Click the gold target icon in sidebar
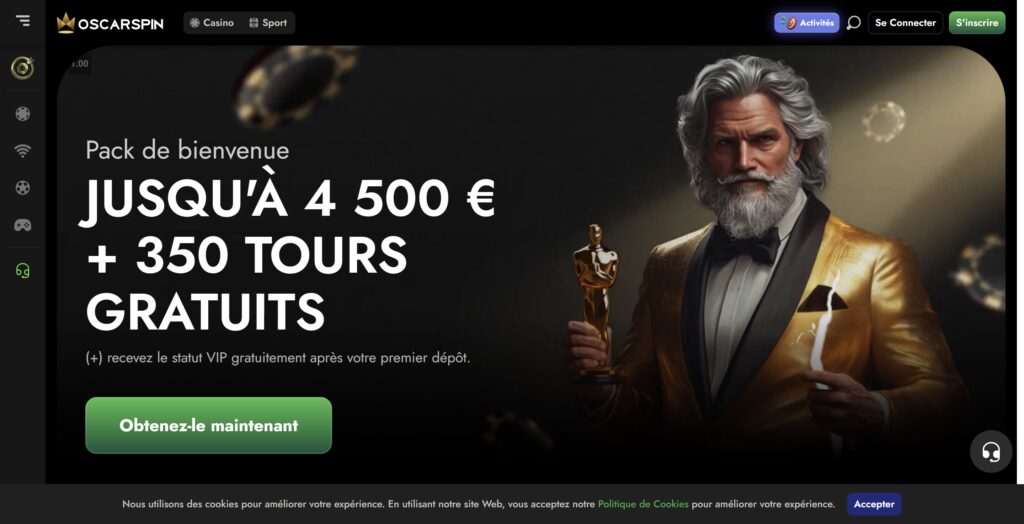Image resolution: width=1024 pixels, height=524 pixels. [x=23, y=68]
